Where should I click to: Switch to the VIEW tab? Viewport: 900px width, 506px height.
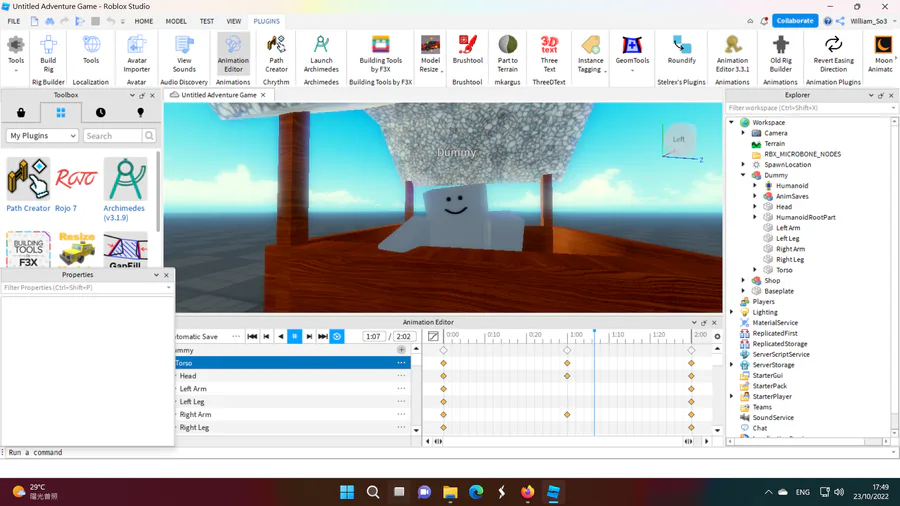(x=234, y=21)
